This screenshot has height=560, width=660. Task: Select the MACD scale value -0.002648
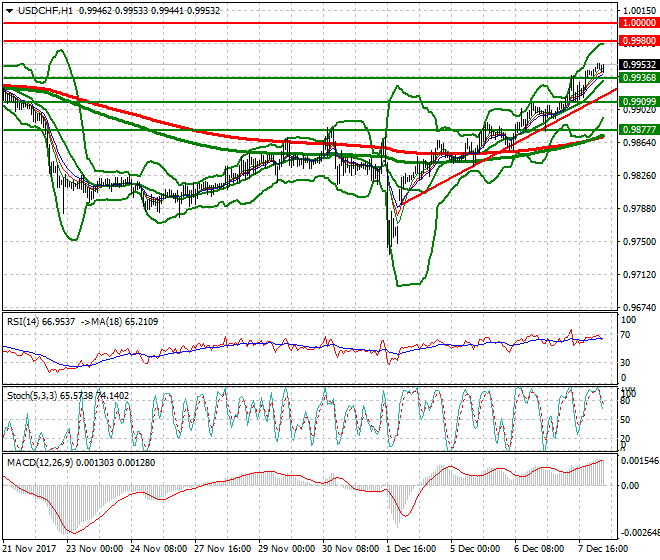640,533
